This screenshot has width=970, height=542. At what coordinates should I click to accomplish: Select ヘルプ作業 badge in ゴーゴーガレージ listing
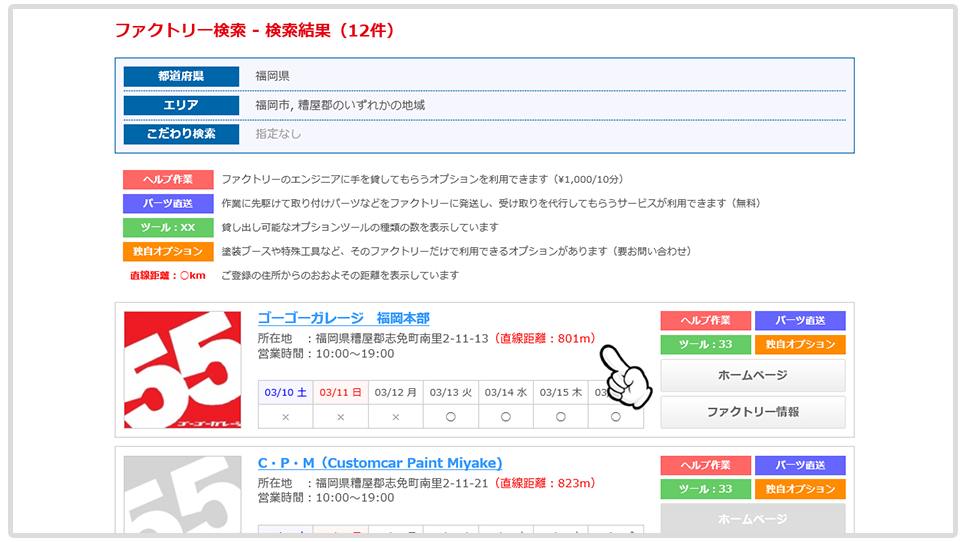705,320
